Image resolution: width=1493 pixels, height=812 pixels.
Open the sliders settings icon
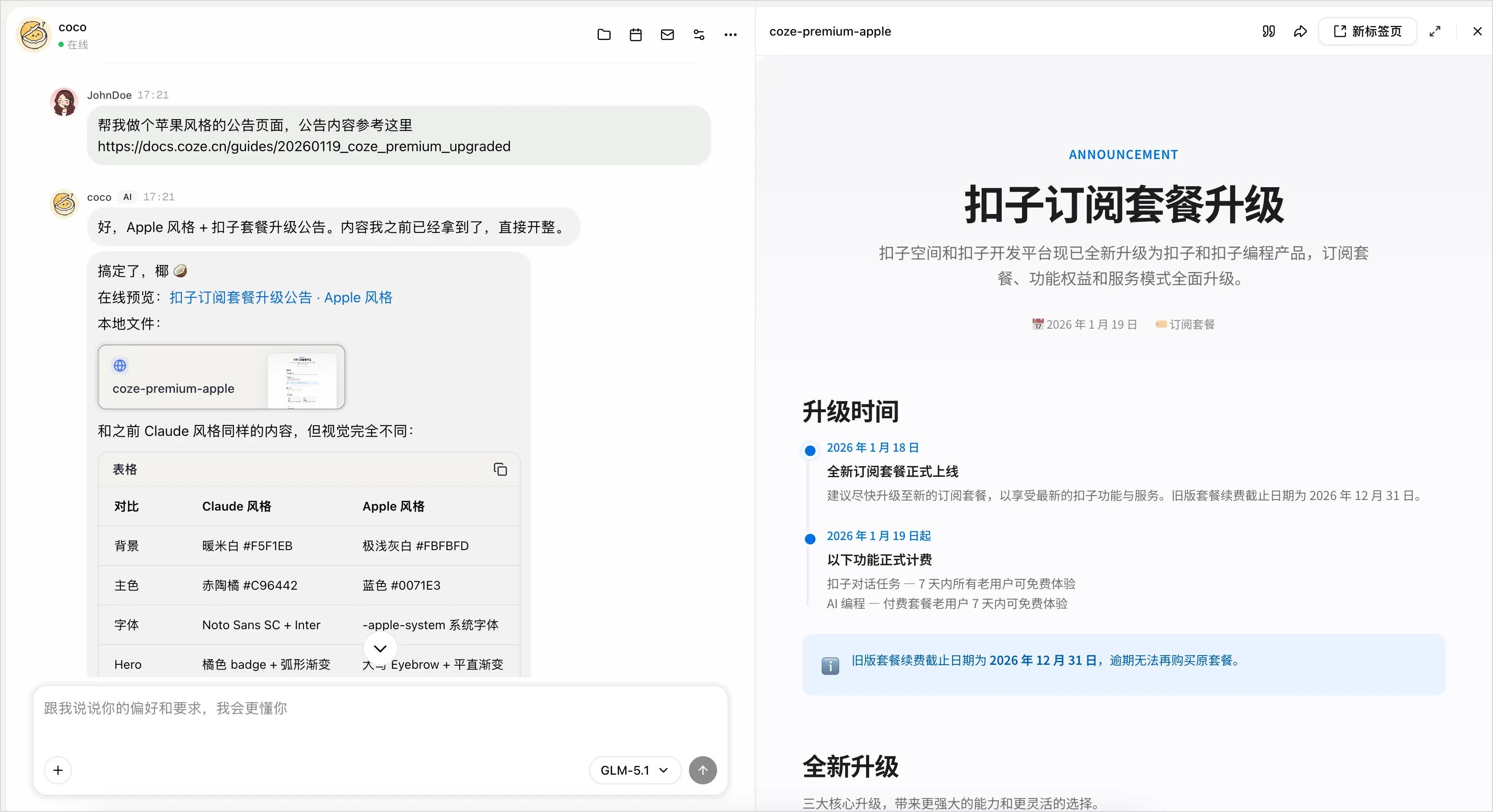[699, 35]
